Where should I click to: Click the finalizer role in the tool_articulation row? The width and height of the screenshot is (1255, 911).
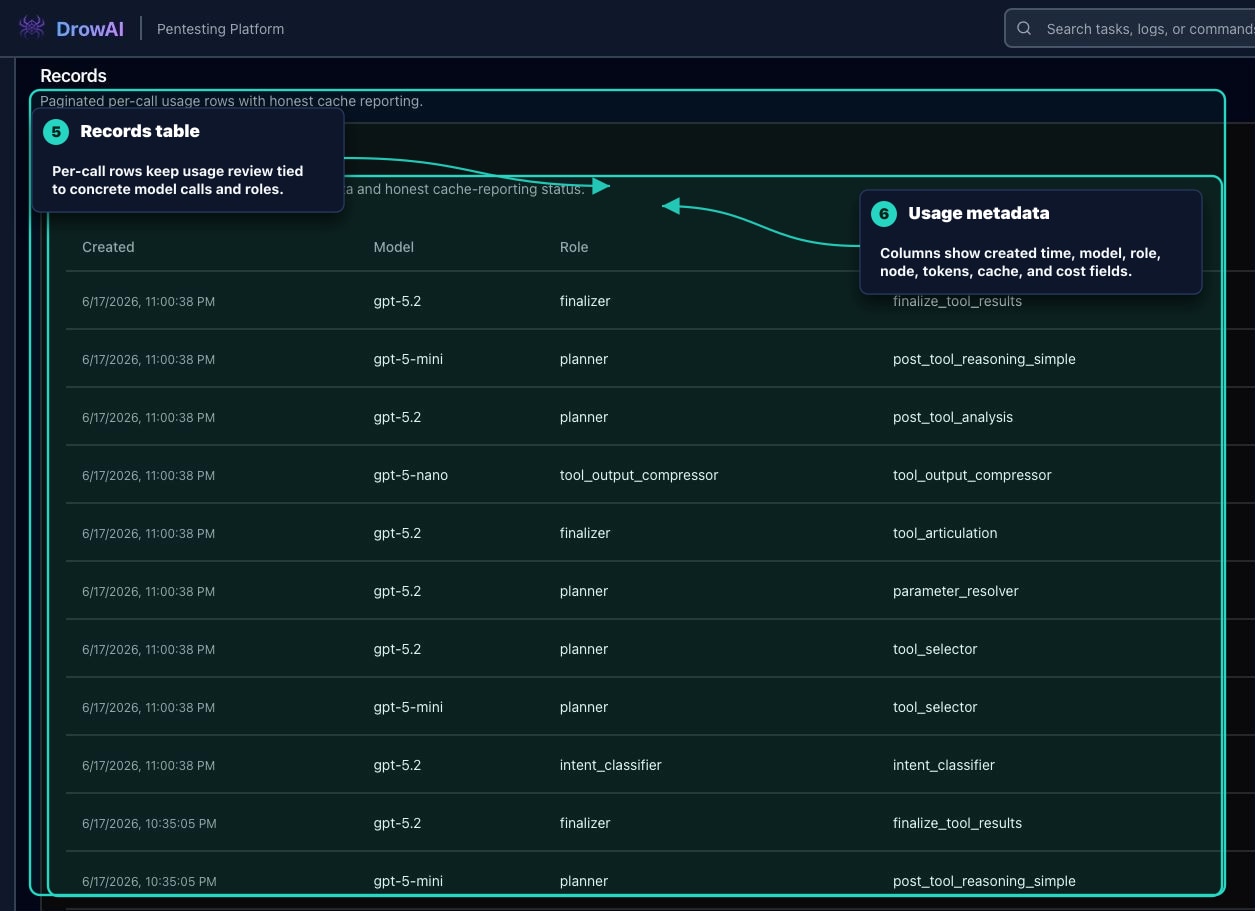point(585,533)
